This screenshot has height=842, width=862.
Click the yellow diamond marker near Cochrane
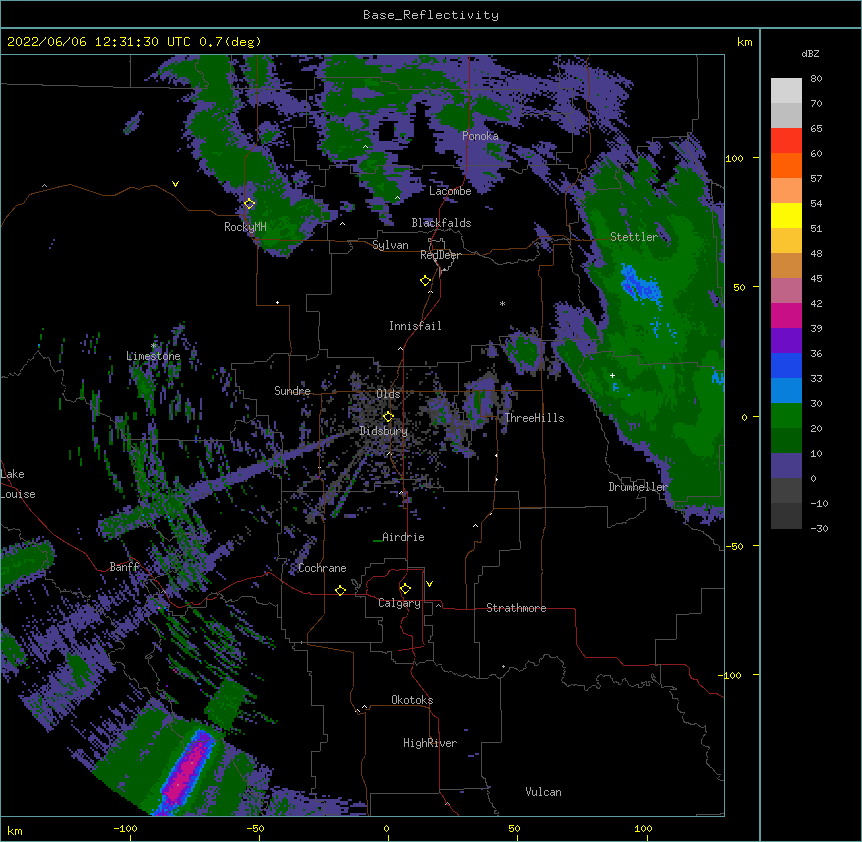click(x=340, y=590)
